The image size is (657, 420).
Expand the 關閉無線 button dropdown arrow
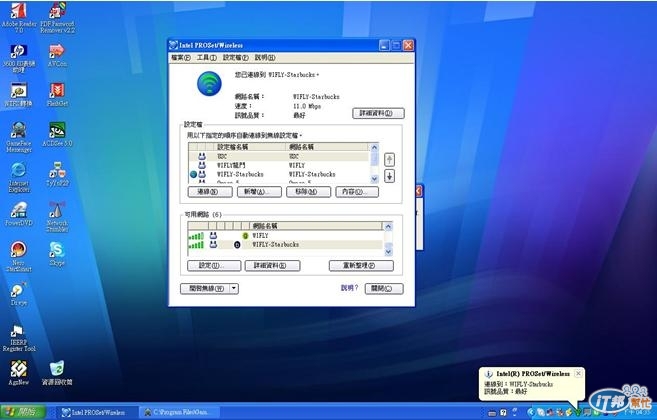(x=234, y=288)
